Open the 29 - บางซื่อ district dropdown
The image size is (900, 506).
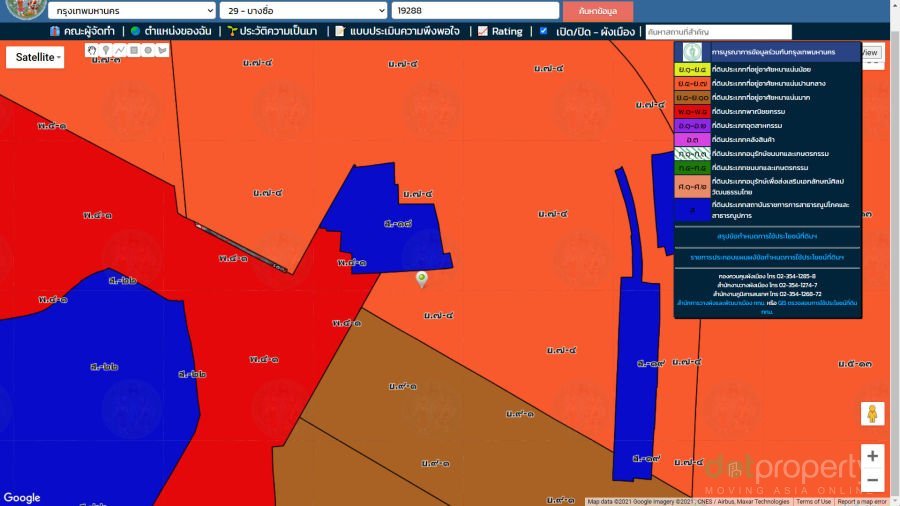(x=302, y=10)
